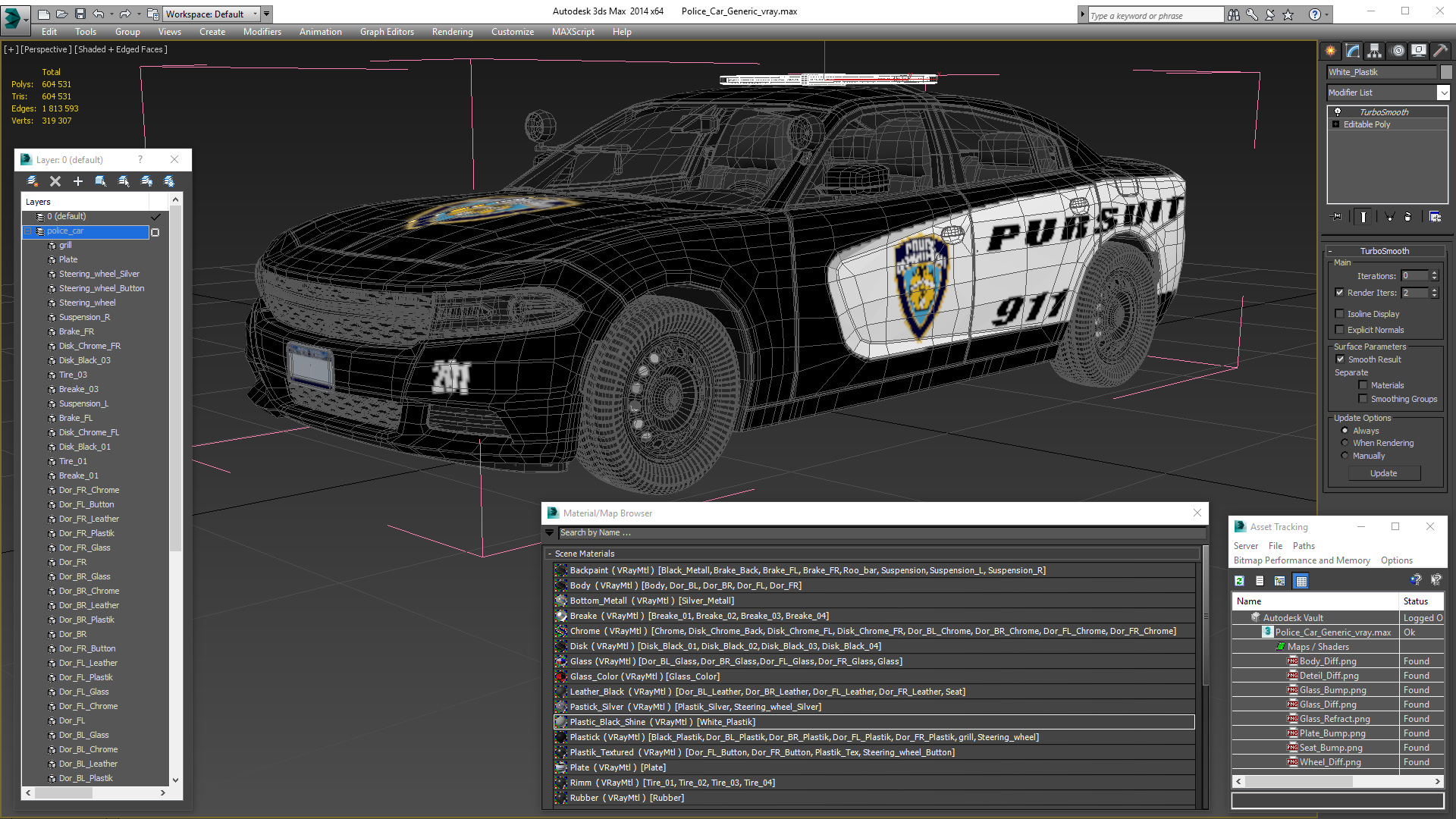Select the Manually update radio button
The height and width of the screenshot is (819, 1456).
pos(1345,456)
